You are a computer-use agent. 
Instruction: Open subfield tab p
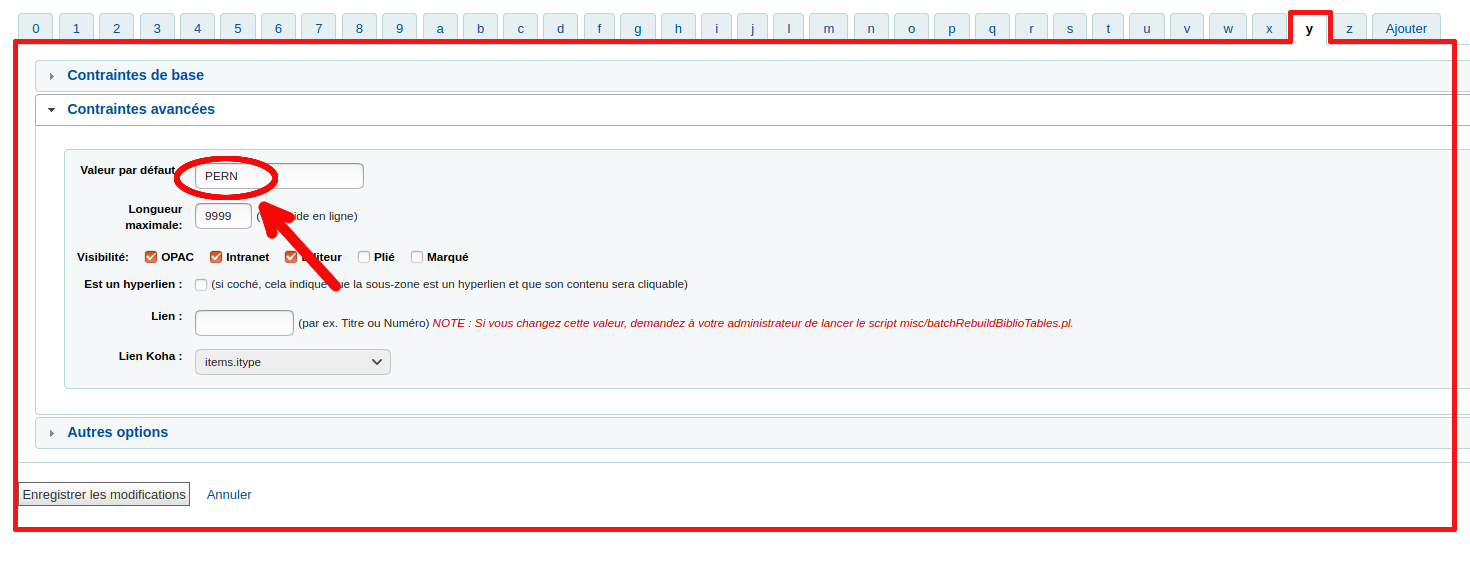952,28
